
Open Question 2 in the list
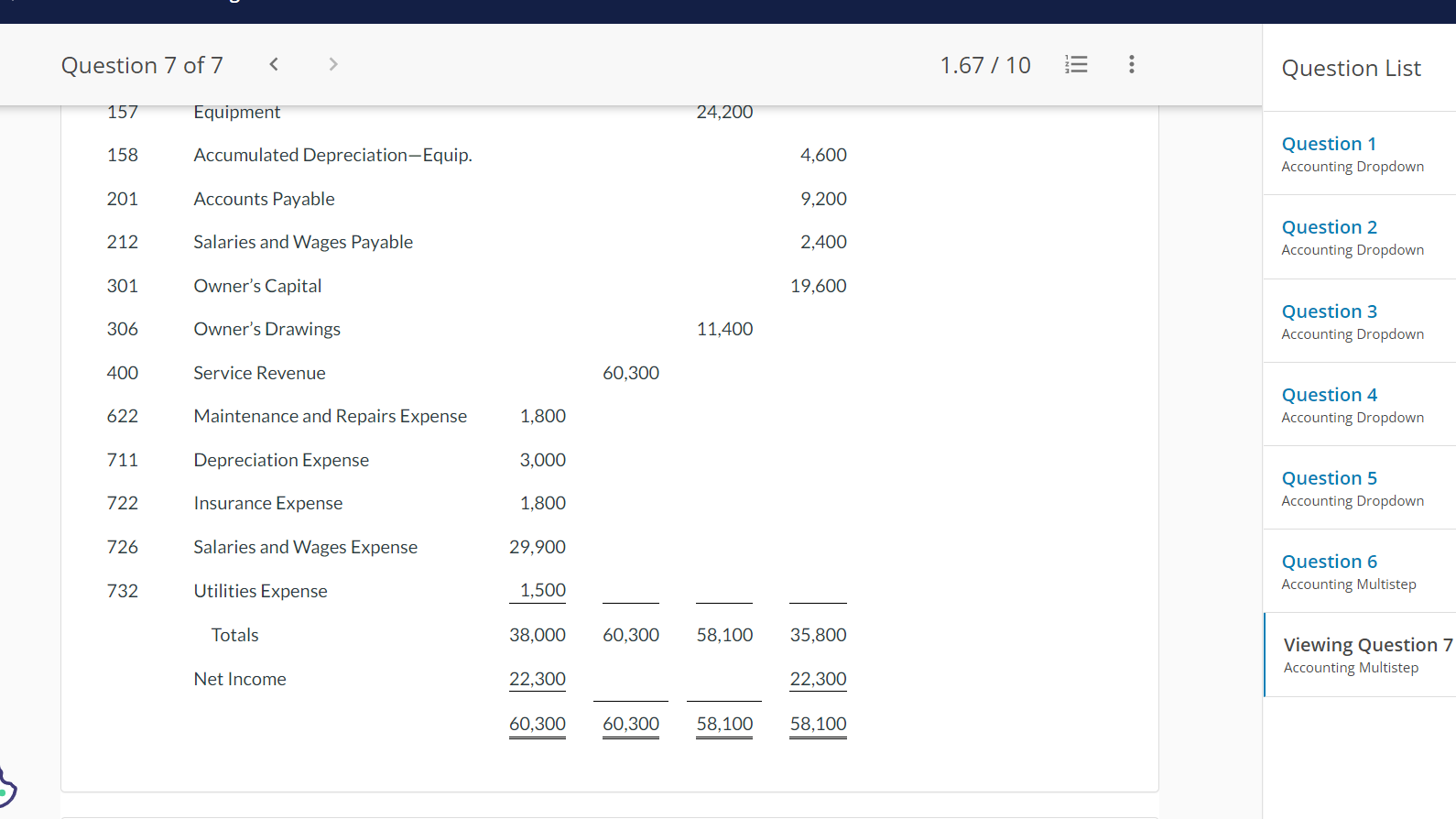coord(1359,237)
